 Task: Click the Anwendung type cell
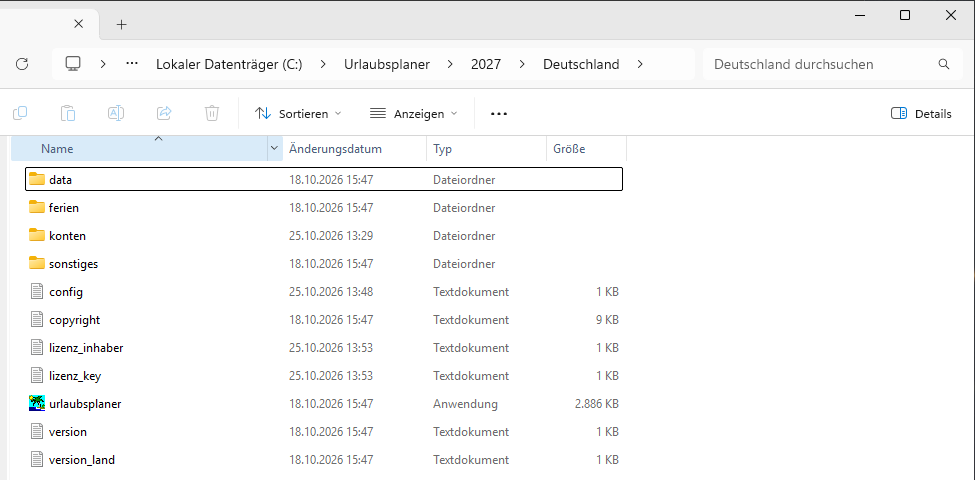[465, 404]
